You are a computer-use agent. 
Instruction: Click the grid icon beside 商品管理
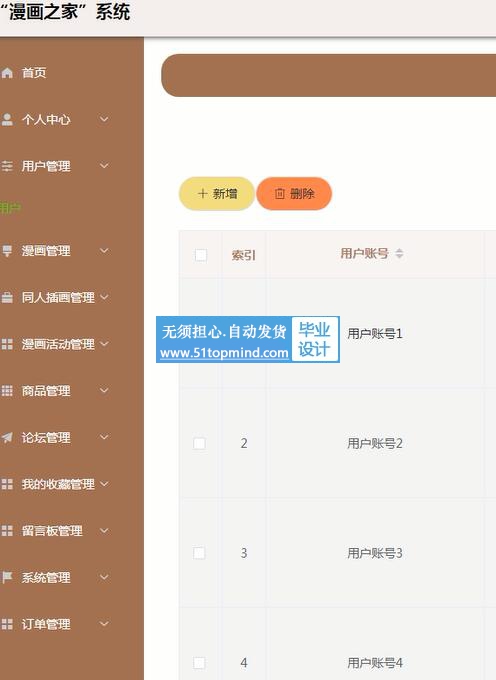pyautogui.click(x=7, y=391)
